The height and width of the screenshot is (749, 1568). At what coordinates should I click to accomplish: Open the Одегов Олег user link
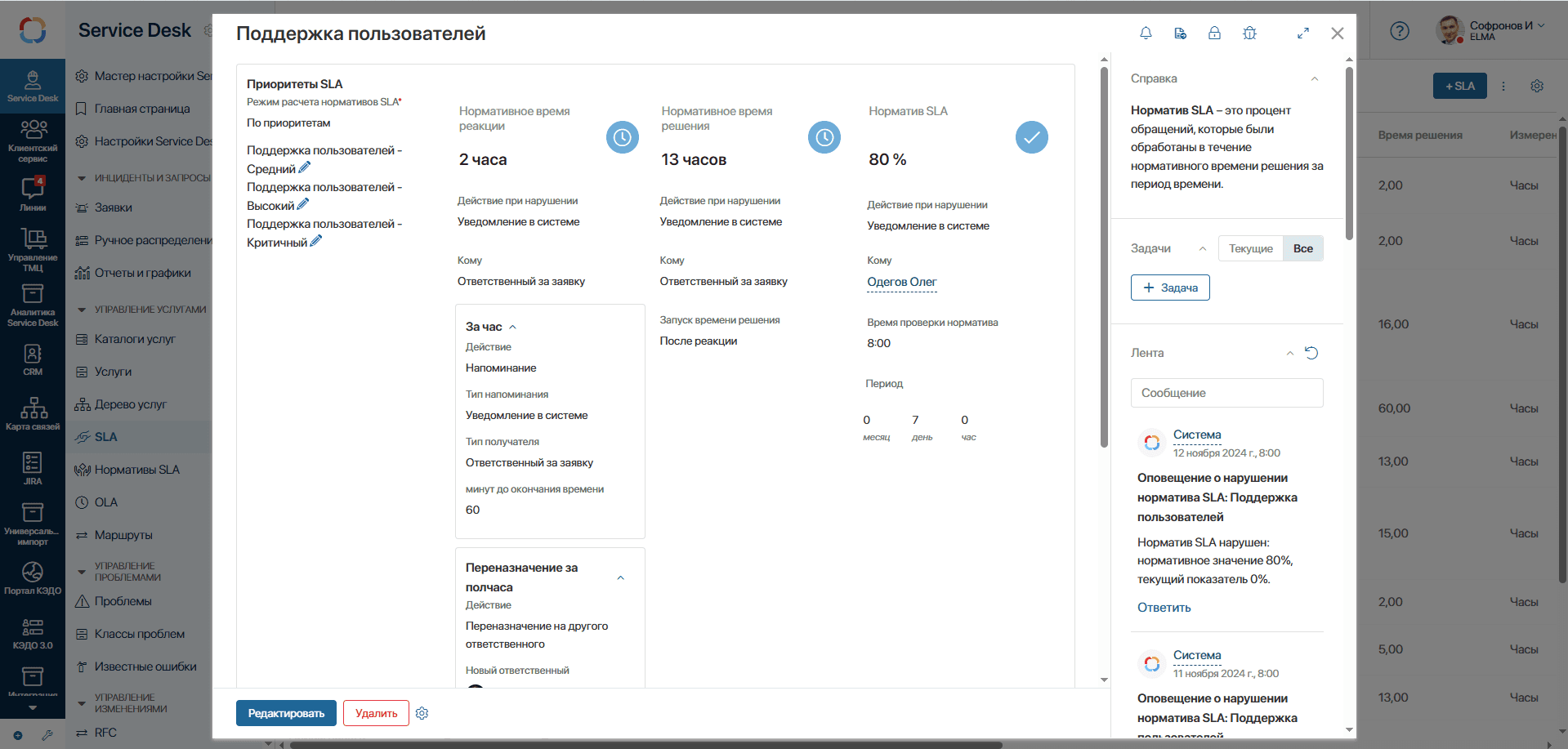point(901,282)
